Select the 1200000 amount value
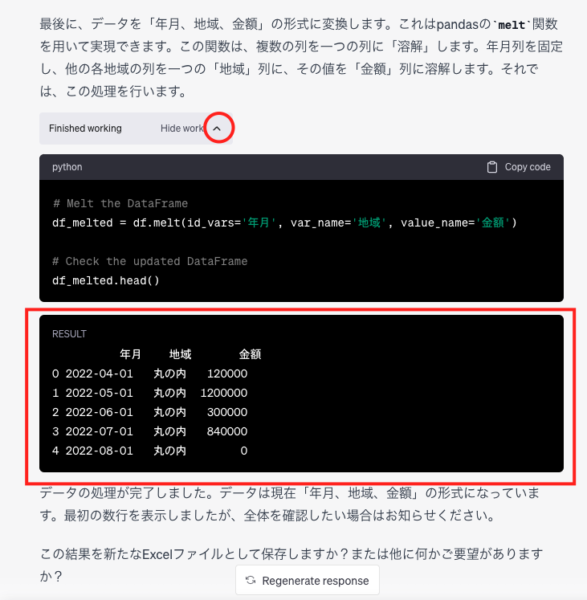 coord(224,393)
